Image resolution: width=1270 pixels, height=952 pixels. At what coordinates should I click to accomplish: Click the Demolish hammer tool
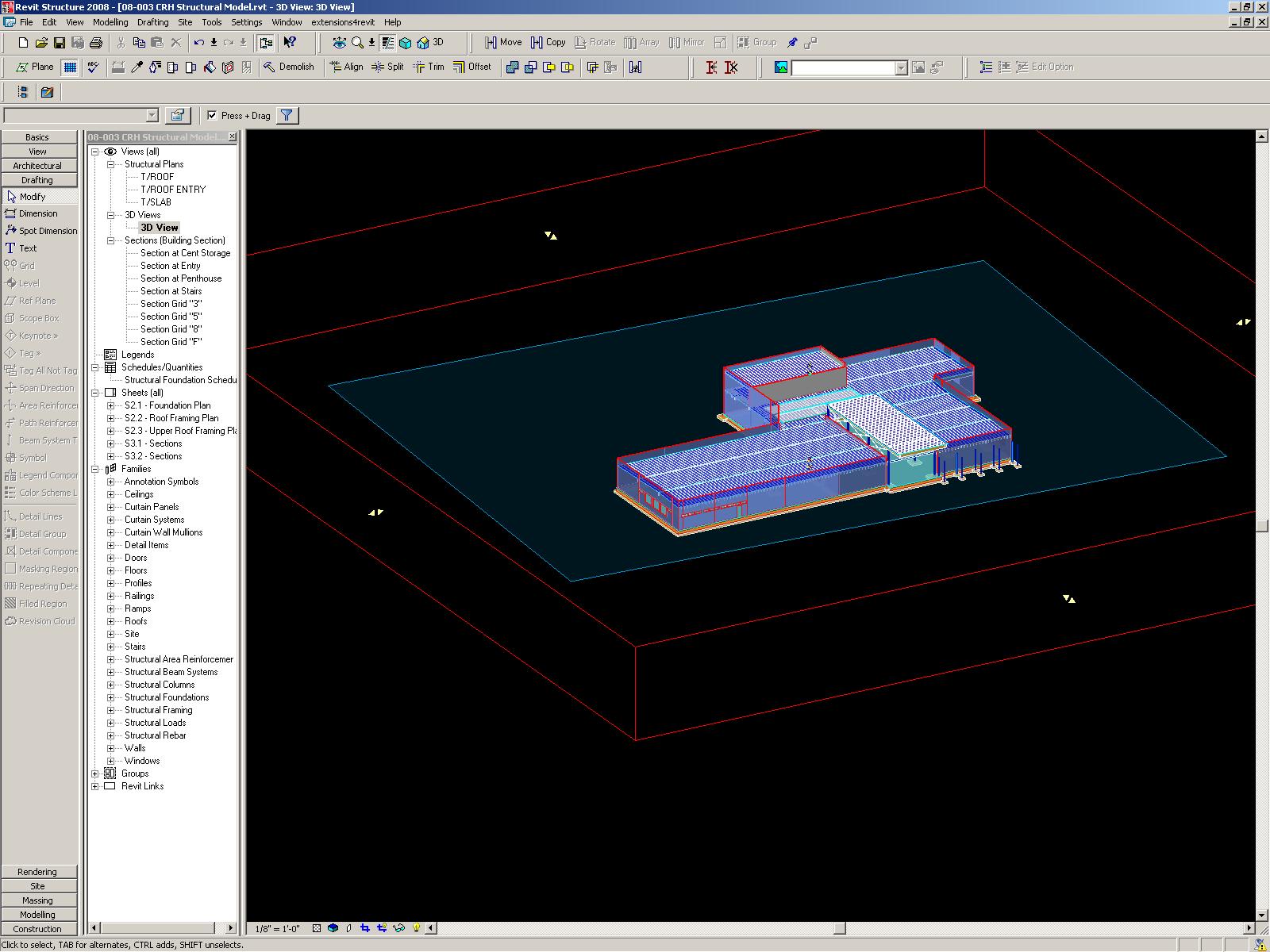click(x=289, y=67)
